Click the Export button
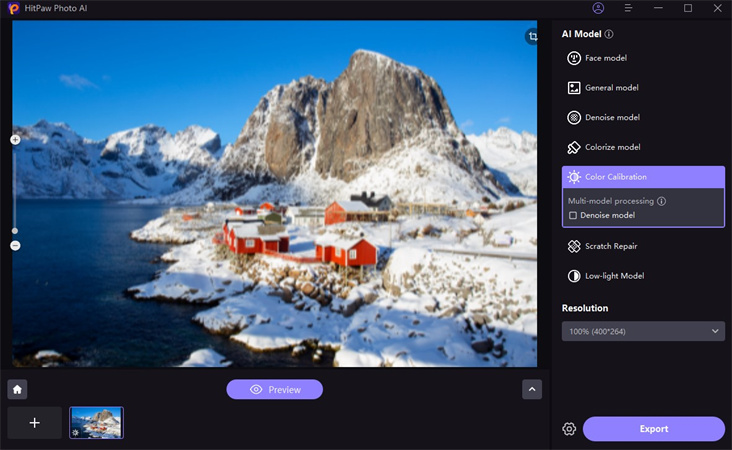 coord(654,429)
